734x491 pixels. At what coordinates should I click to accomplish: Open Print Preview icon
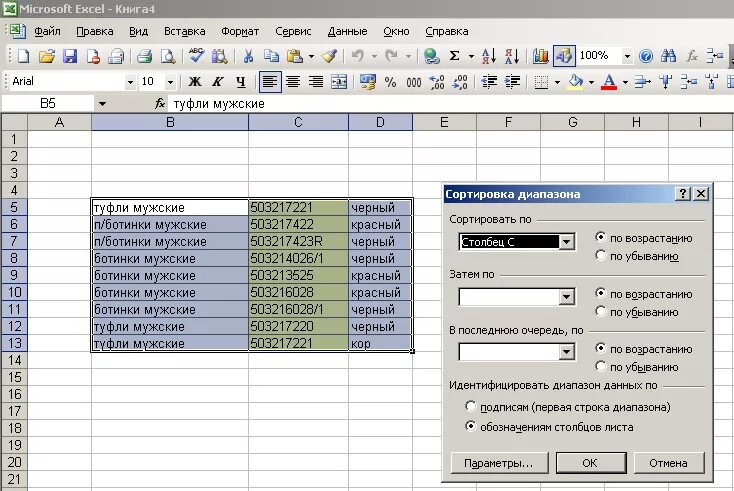(168, 56)
